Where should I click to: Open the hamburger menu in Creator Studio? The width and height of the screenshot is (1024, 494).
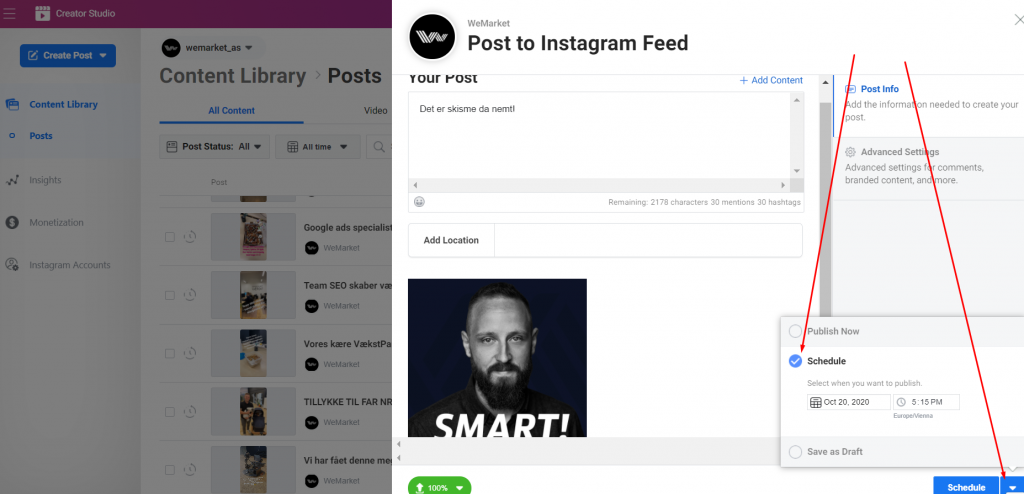(x=10, y=13)
